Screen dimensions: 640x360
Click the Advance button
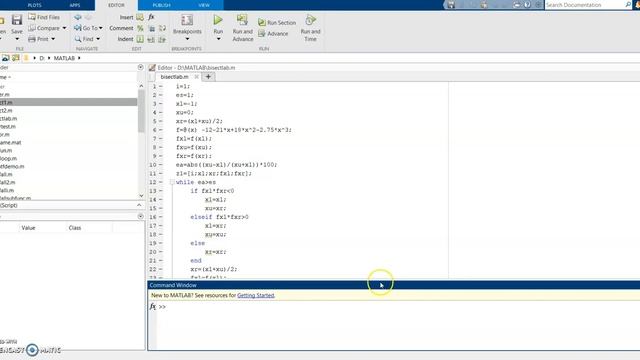tap(273, 34)
